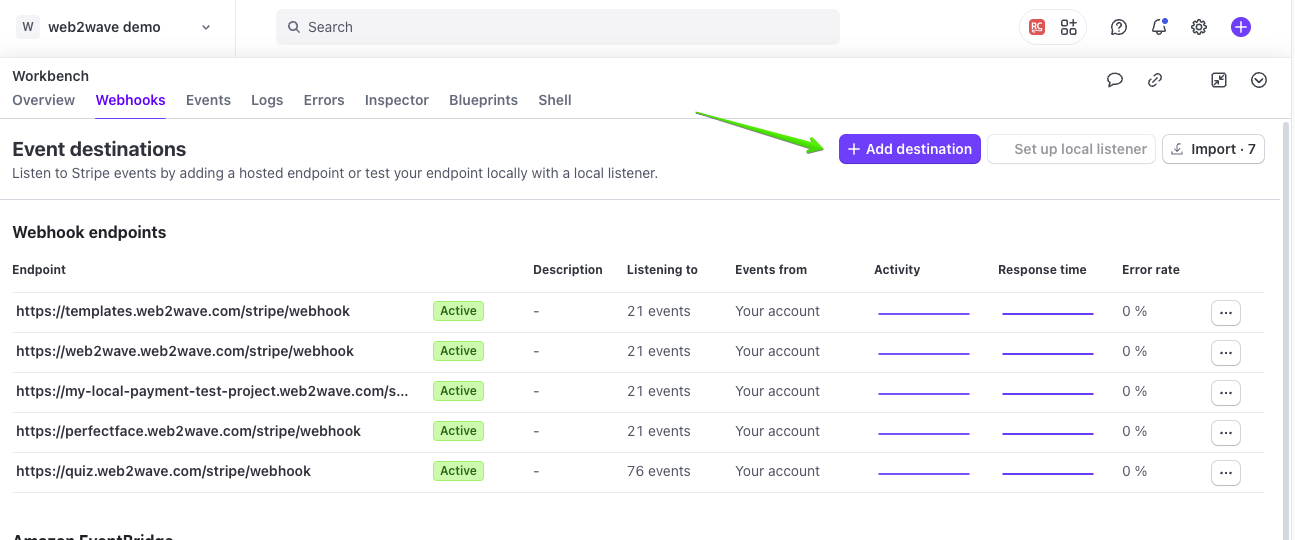Click the Error rate column header

[x=1151, y=270]
